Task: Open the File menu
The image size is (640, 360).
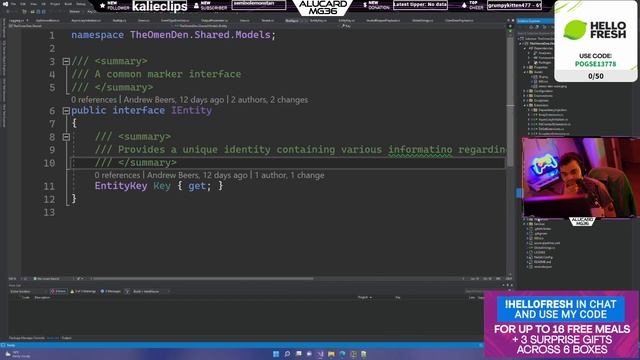Action: pos(13,4)
